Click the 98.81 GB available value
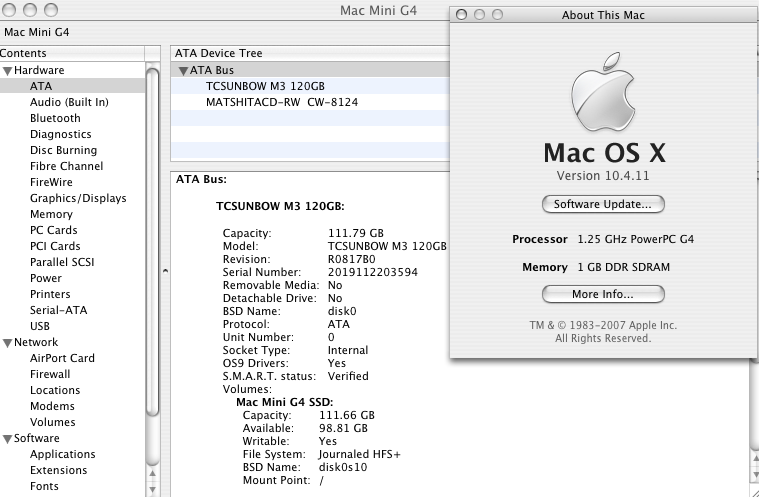This screenshot has width=759, height=497. 343,428
